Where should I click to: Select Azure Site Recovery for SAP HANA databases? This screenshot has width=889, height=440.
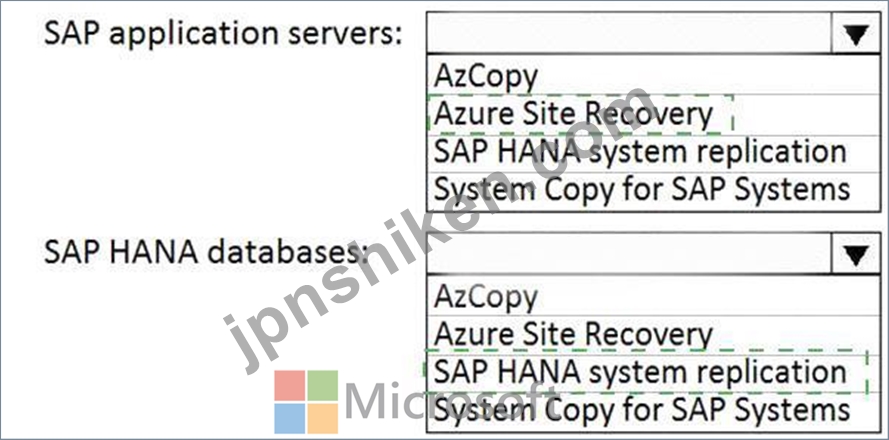[x=652, y=335]
